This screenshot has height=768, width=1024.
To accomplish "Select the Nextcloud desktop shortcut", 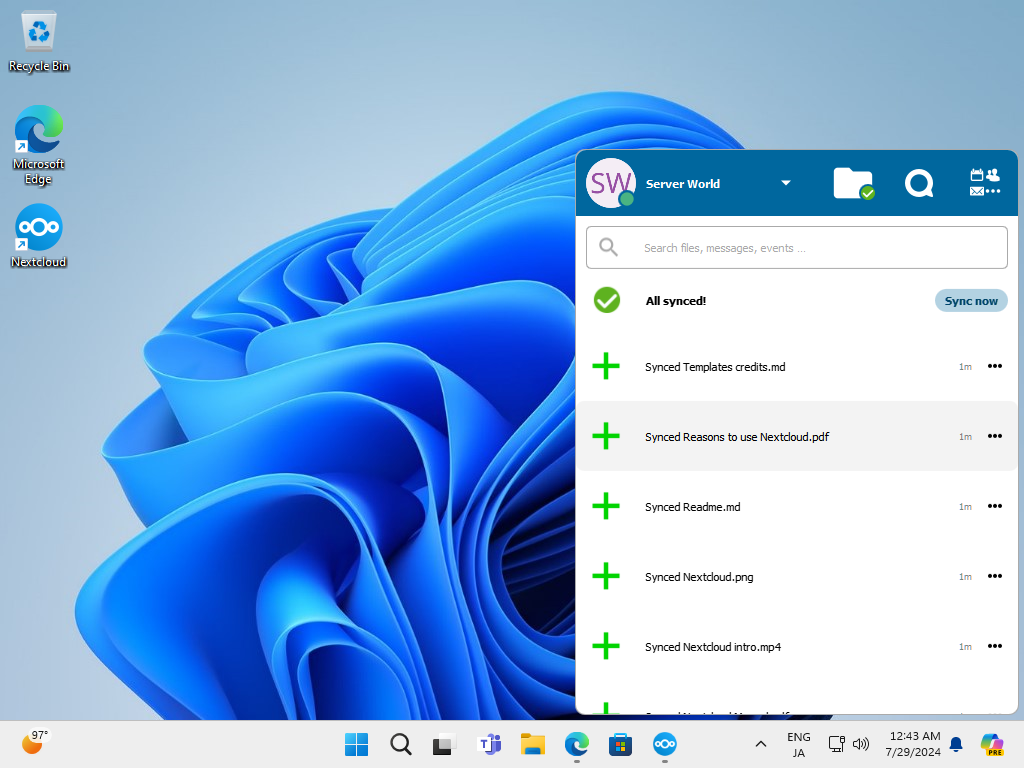I will point(39,236).
